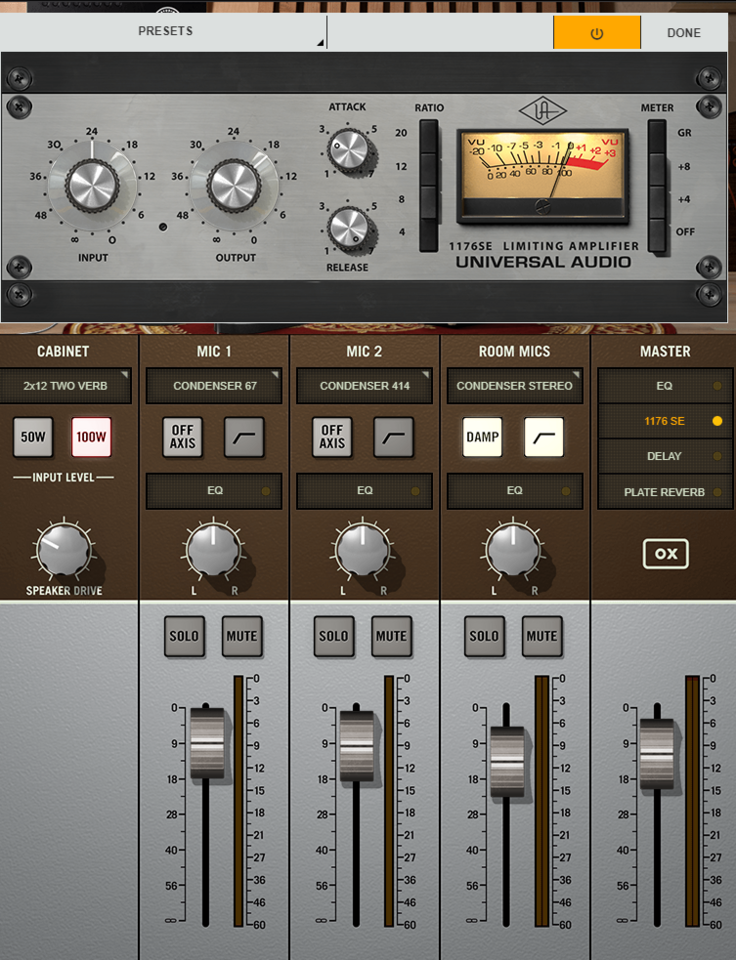Image resolution: width=736 pixels, height=960 pixels.
Task: Click the MIC 2 fader handle
Action: coord(356,746)
